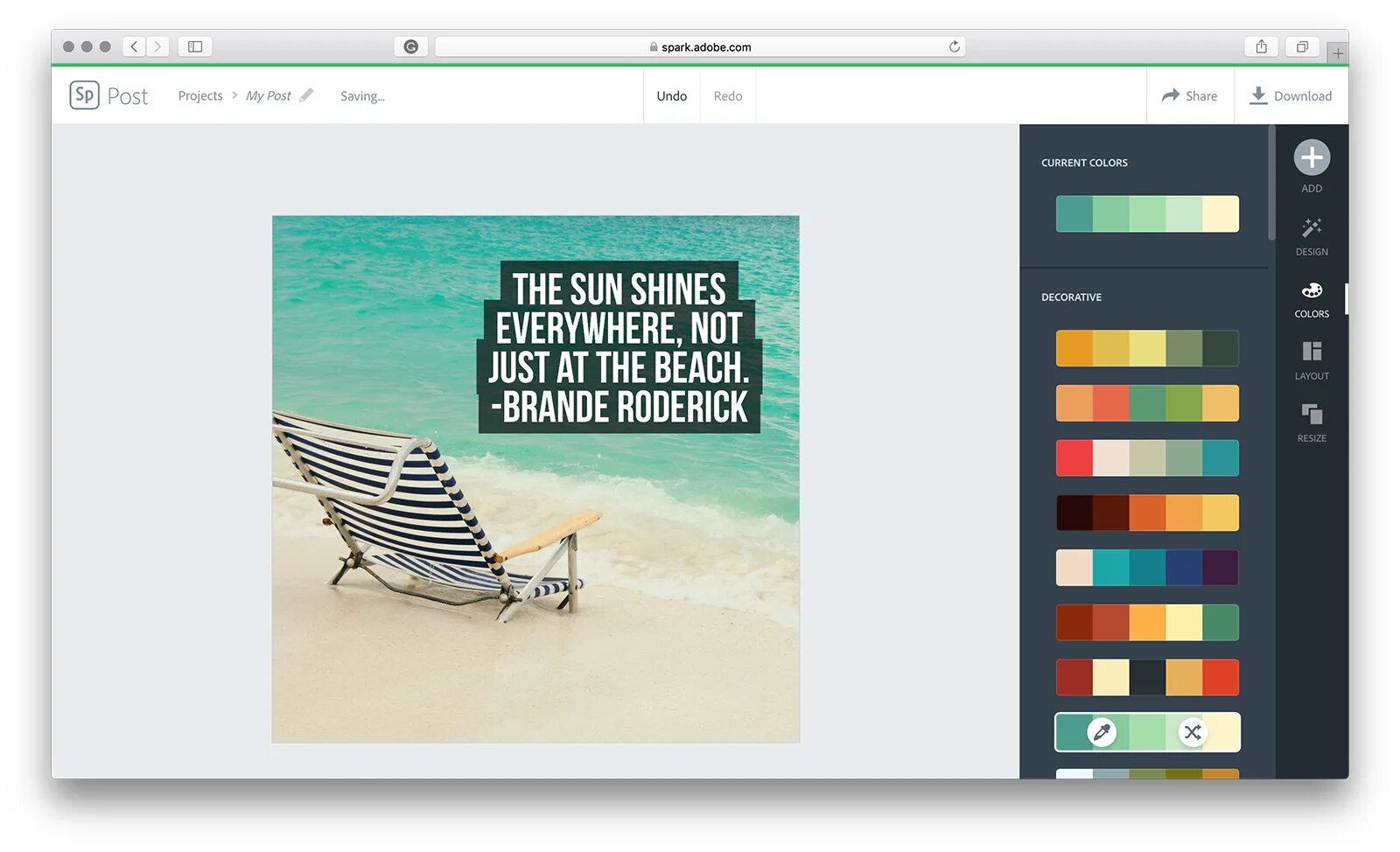The height and width of the screenshot is (852, 1400).
Task: Choose the rust-orange-cream-green palette
Action: [x=1147, y=623]
